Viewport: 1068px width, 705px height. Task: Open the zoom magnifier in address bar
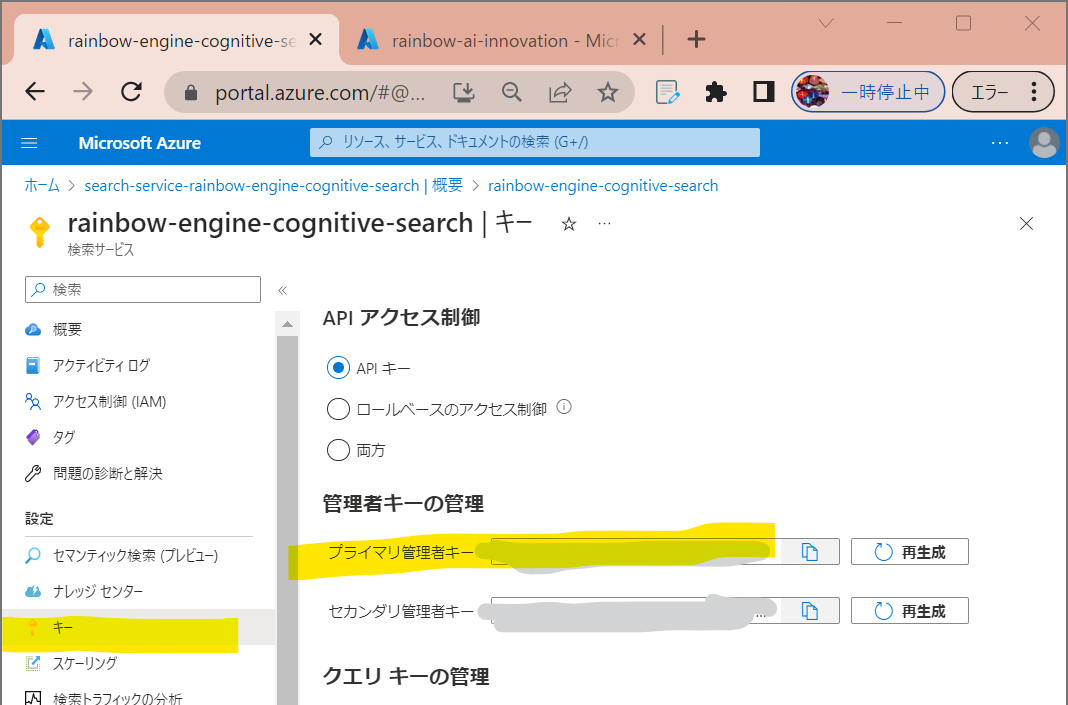pyautogui.click(x=512, y=92)
